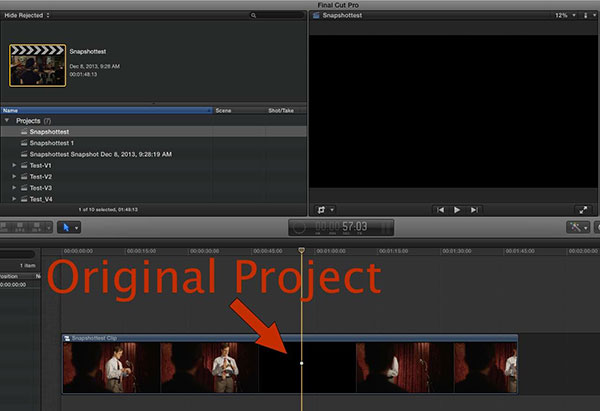
Task: Click the background tasks circle in the dashboard
Action: (x=299, y=228)
